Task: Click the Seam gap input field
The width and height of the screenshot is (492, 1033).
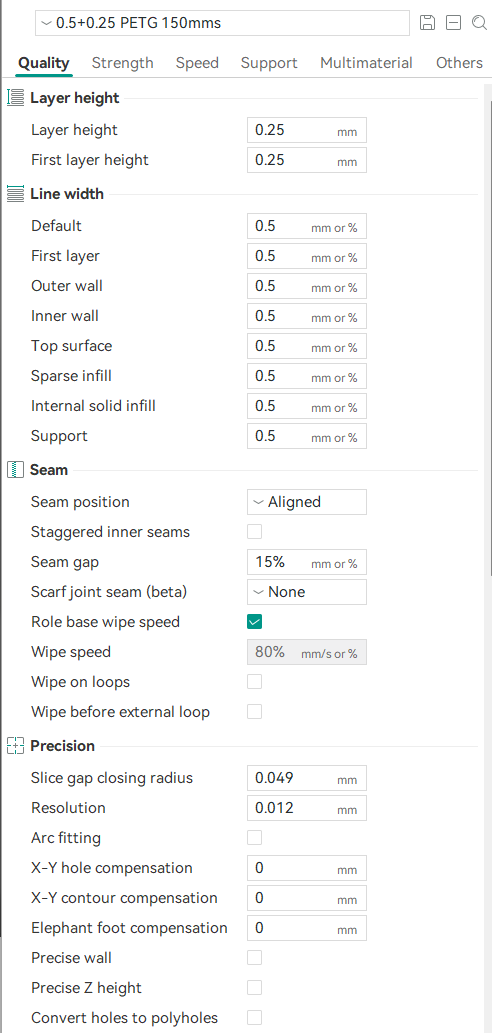Action: coord(307,562)
